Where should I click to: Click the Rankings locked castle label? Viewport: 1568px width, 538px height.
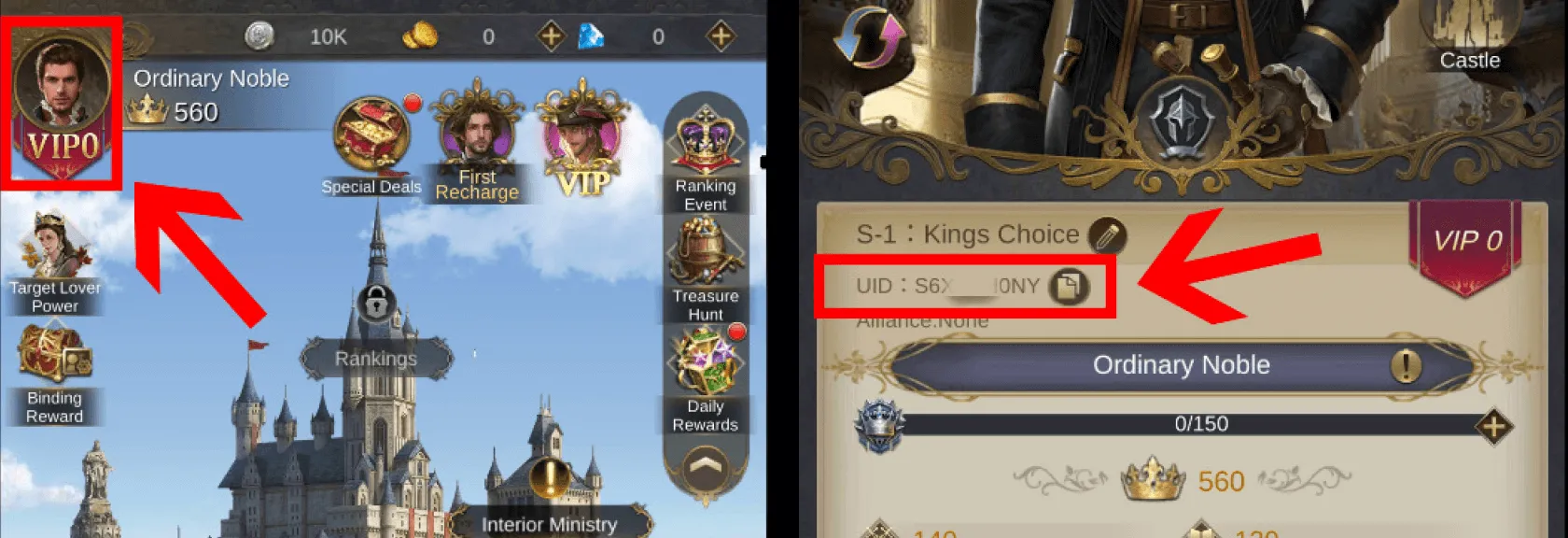click(376, 359)
